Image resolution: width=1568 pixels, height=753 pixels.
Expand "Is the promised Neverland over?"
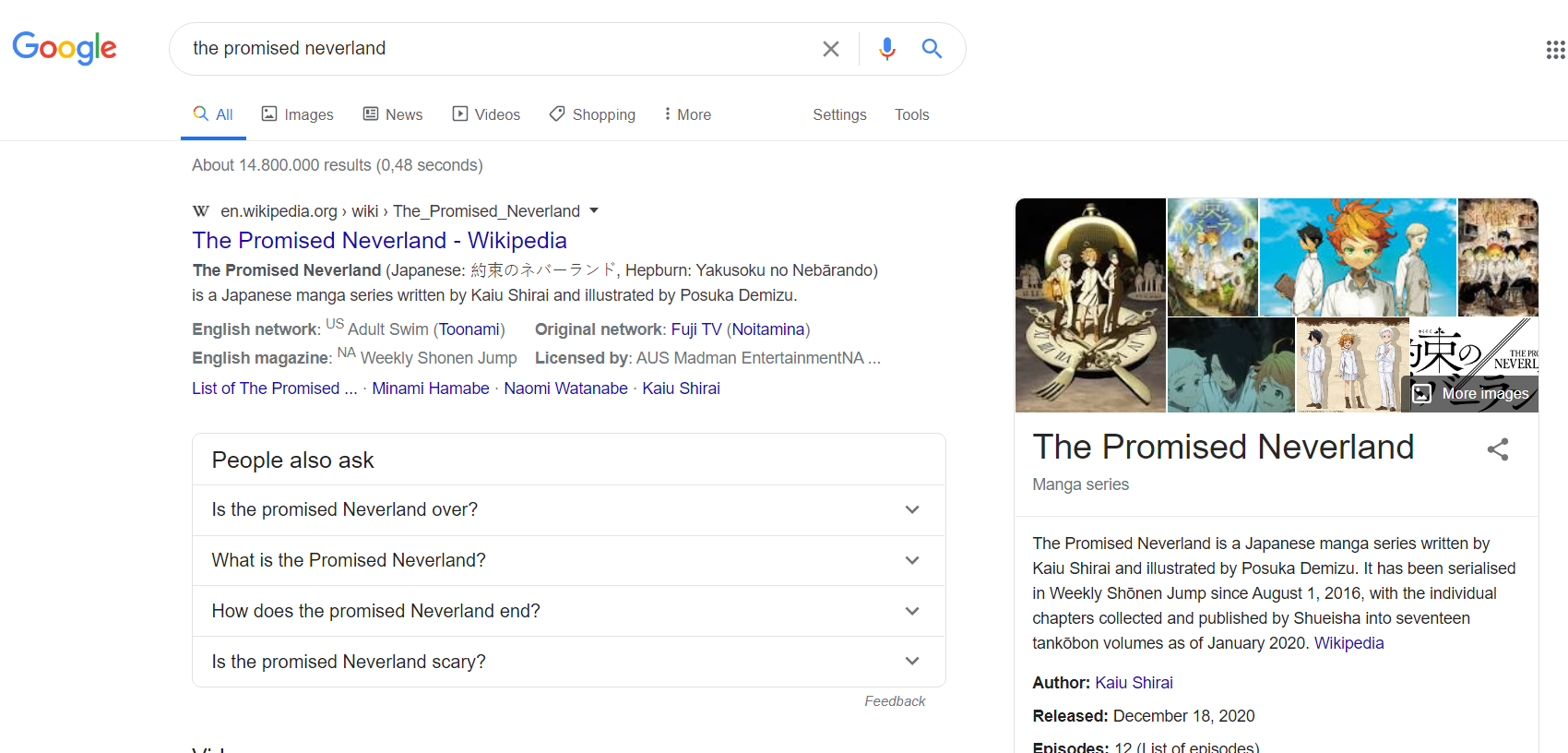(569, 510)
